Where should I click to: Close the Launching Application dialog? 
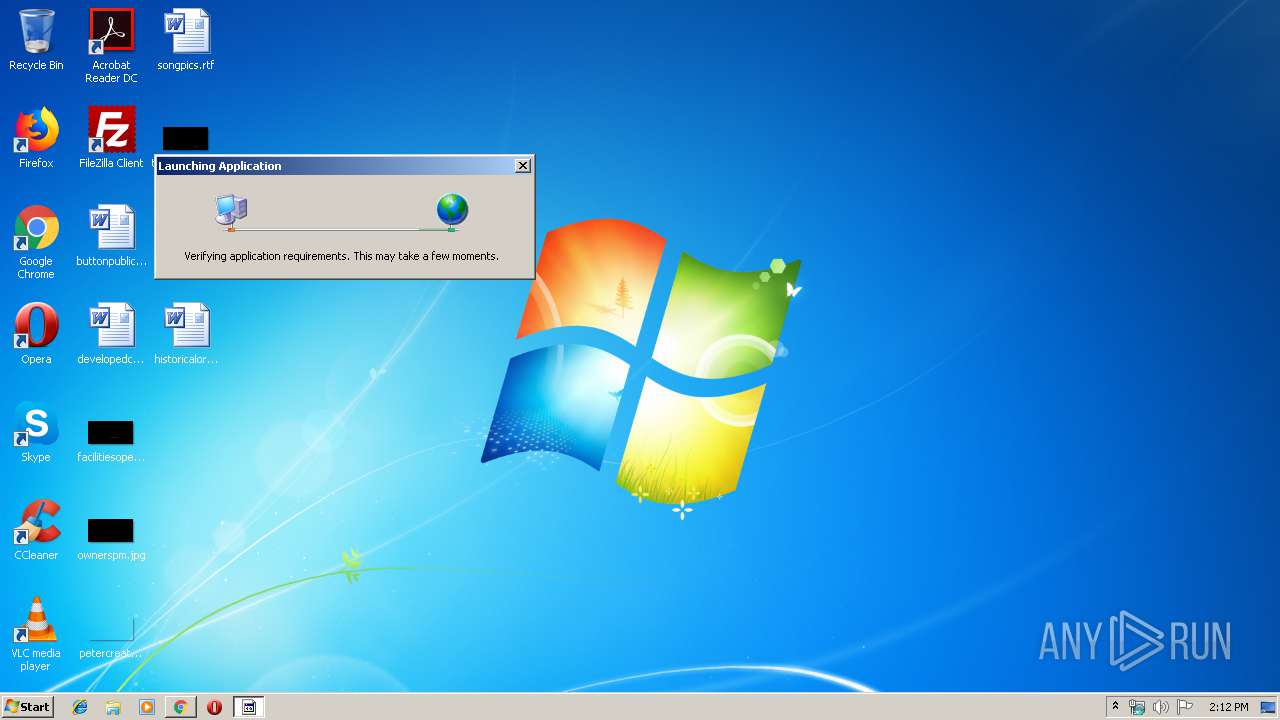tap(523, 166)
